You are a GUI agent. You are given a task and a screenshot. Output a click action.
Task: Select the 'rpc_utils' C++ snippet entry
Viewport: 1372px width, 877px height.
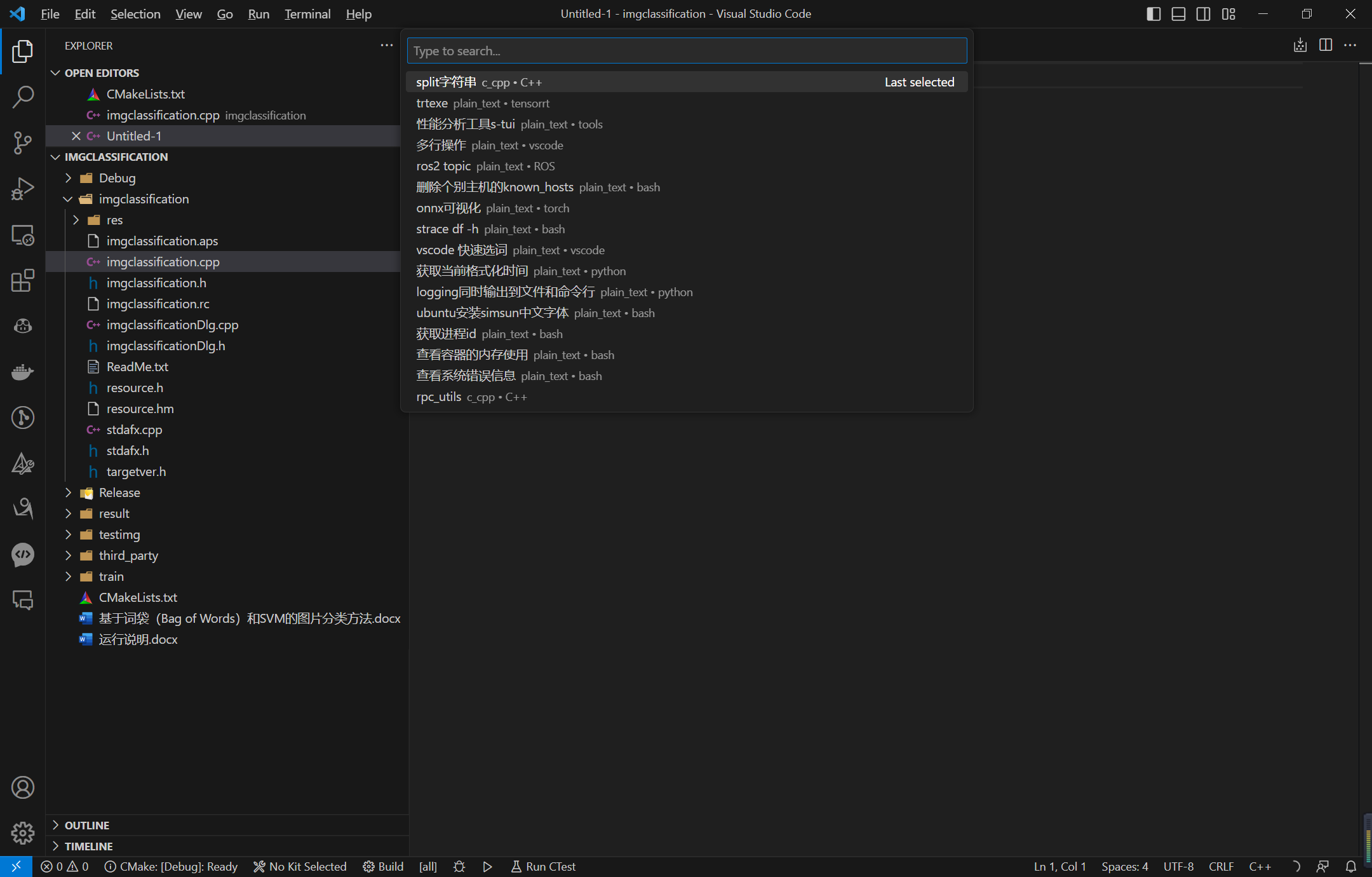[687, 397]
